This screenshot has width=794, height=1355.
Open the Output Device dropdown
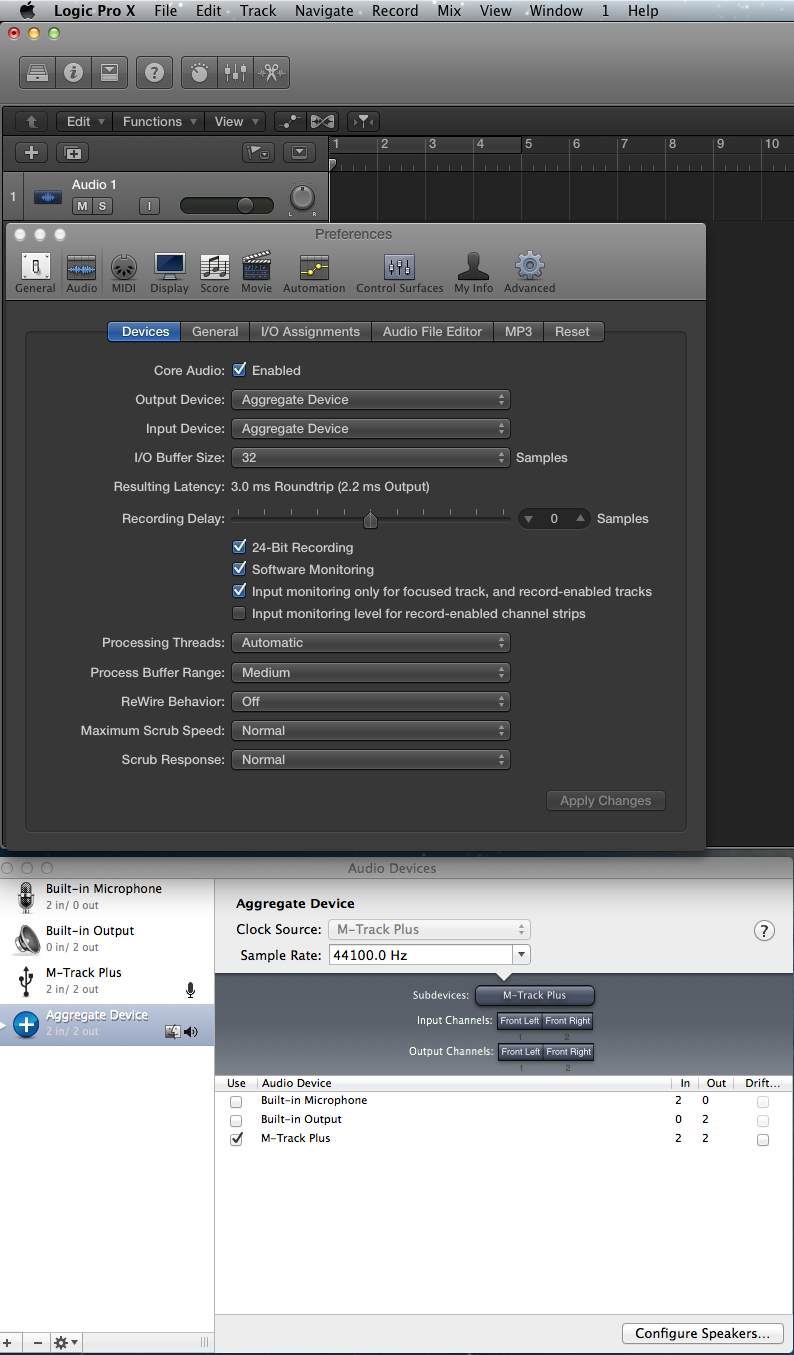370,400
